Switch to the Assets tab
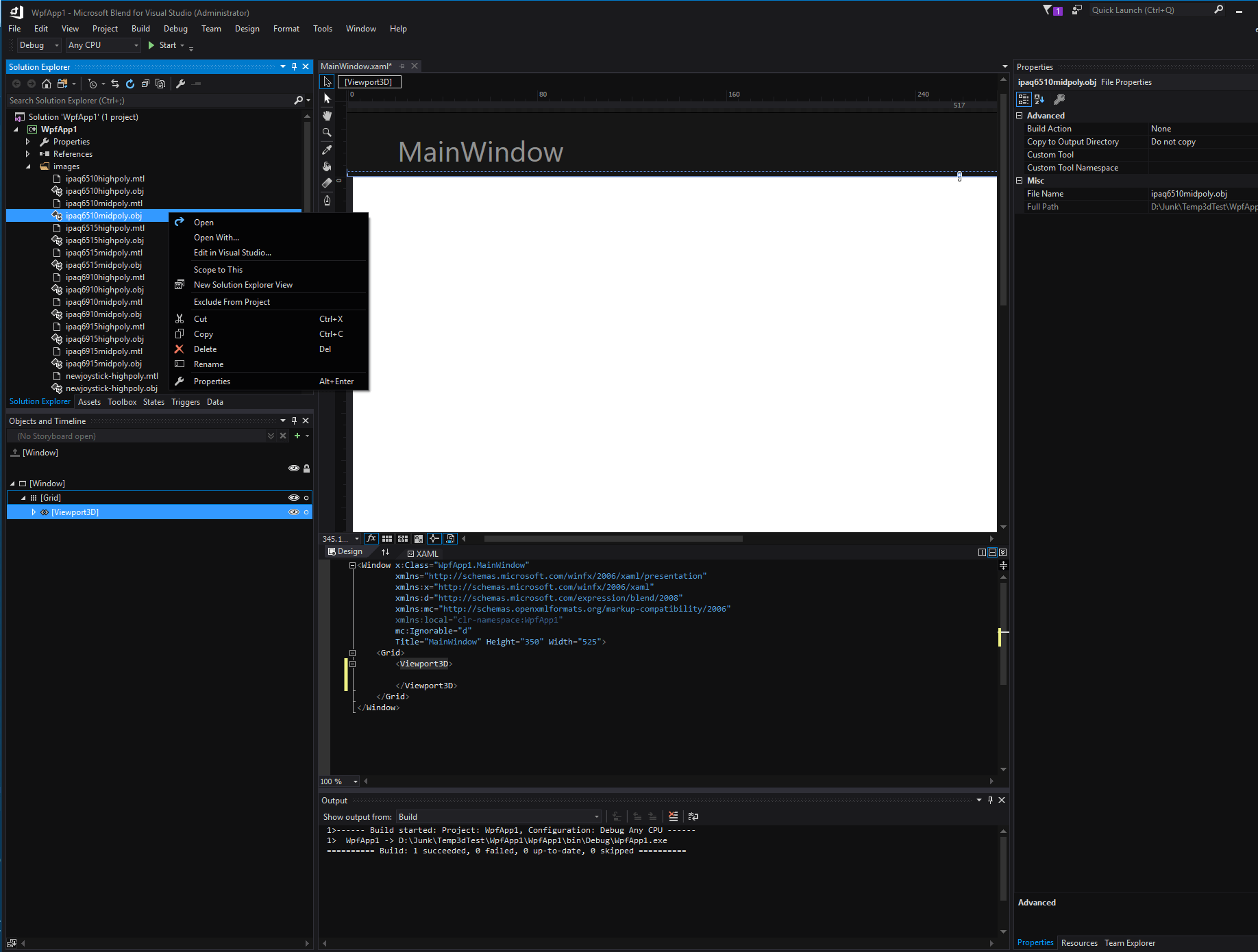Image resolution: width=1258 pixels, height=952 pixels. click(89, 402)
